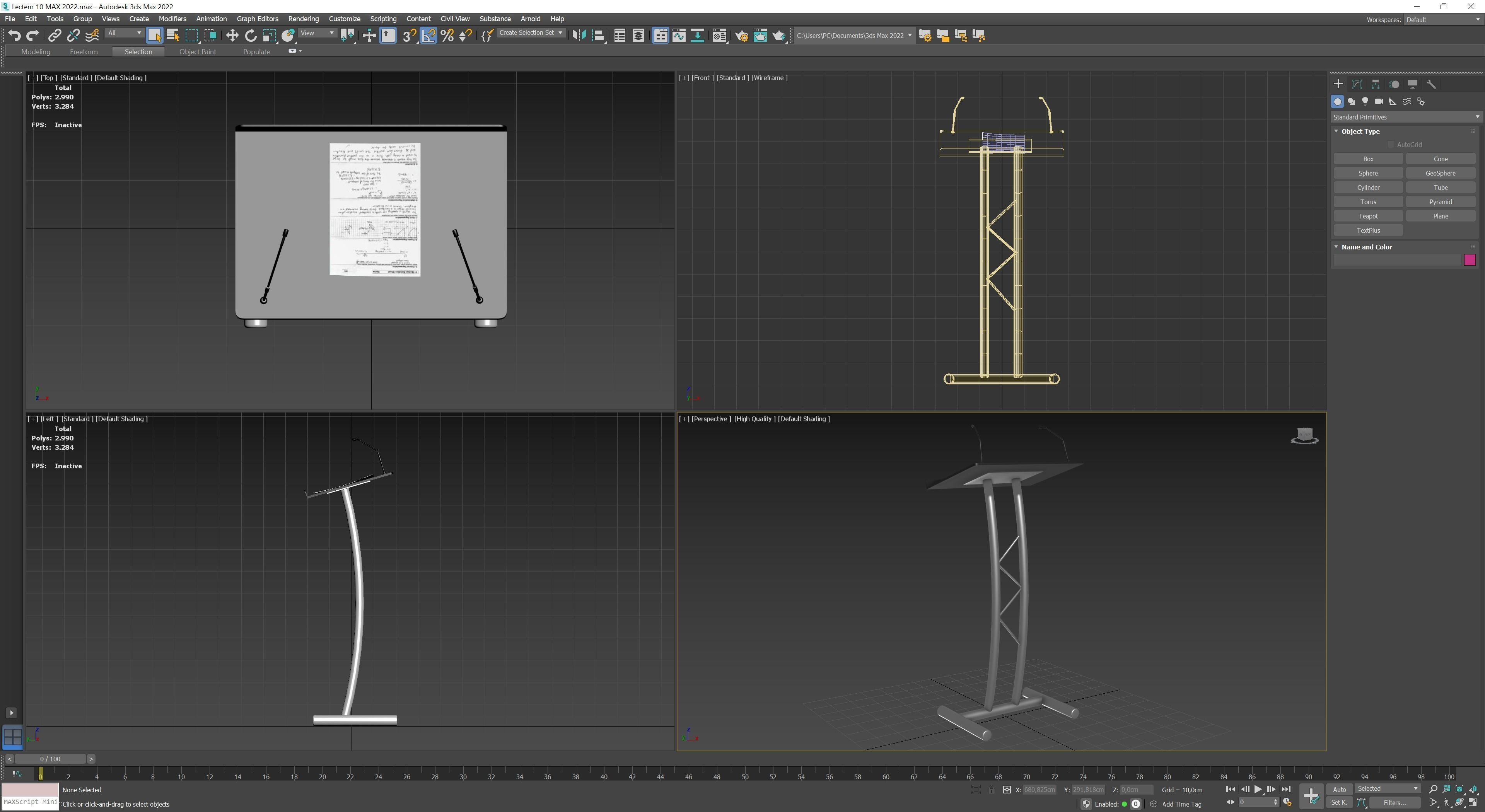The image size is (1485, 812).
Task: Click the Align tool icon
Action: click(x=598, y=36)
